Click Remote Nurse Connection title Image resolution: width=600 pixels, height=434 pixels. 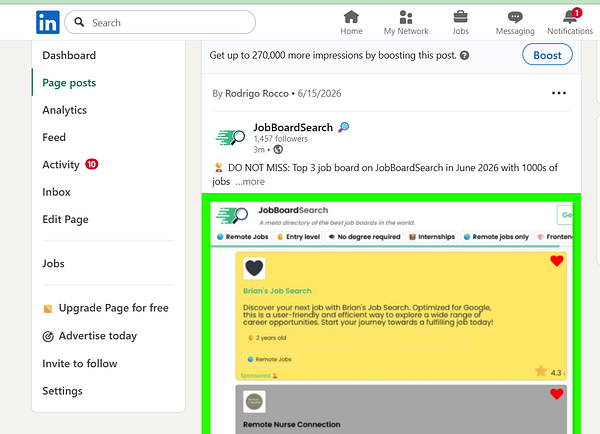point(292,424)
